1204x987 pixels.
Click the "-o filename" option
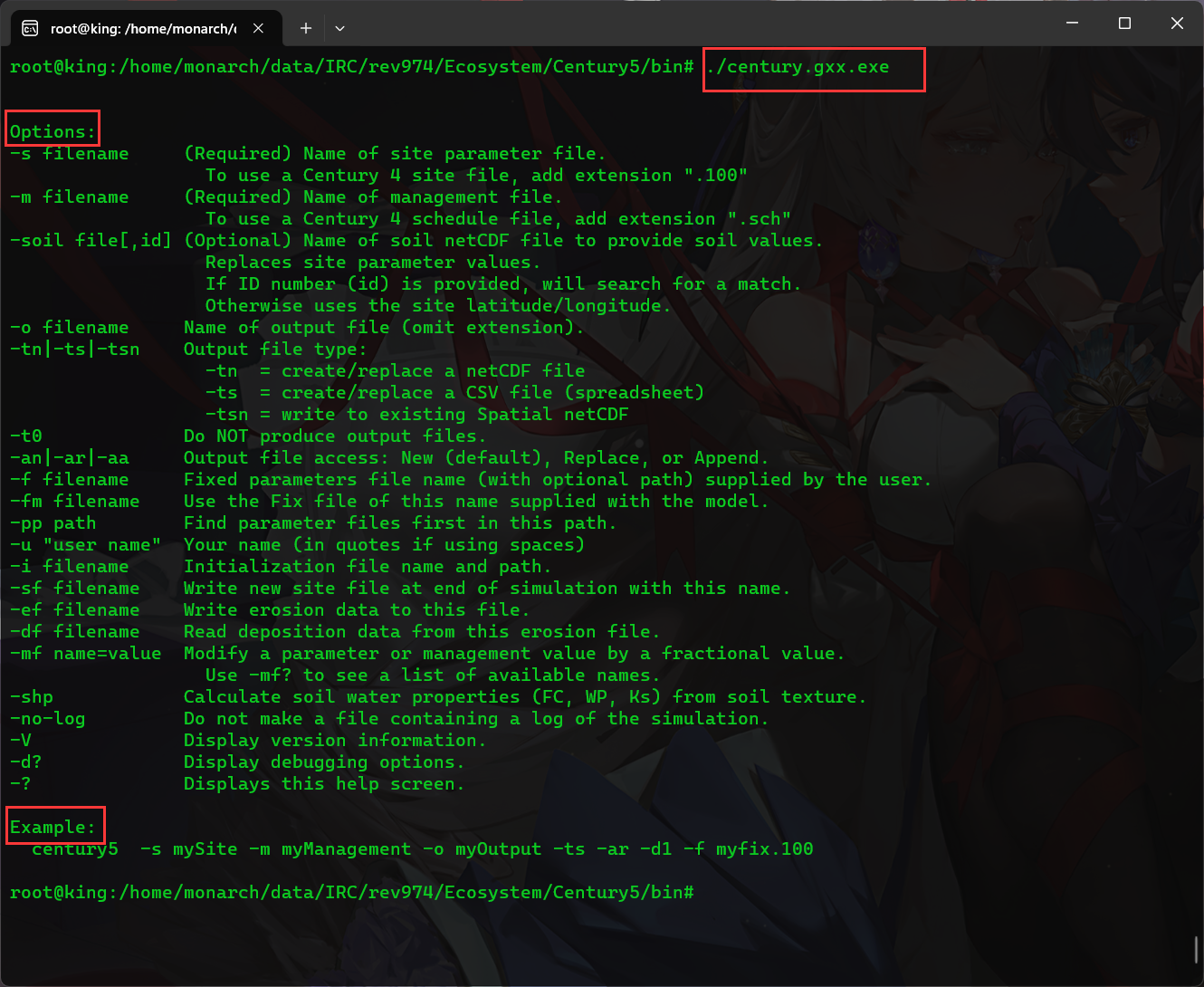pos(70,328)
